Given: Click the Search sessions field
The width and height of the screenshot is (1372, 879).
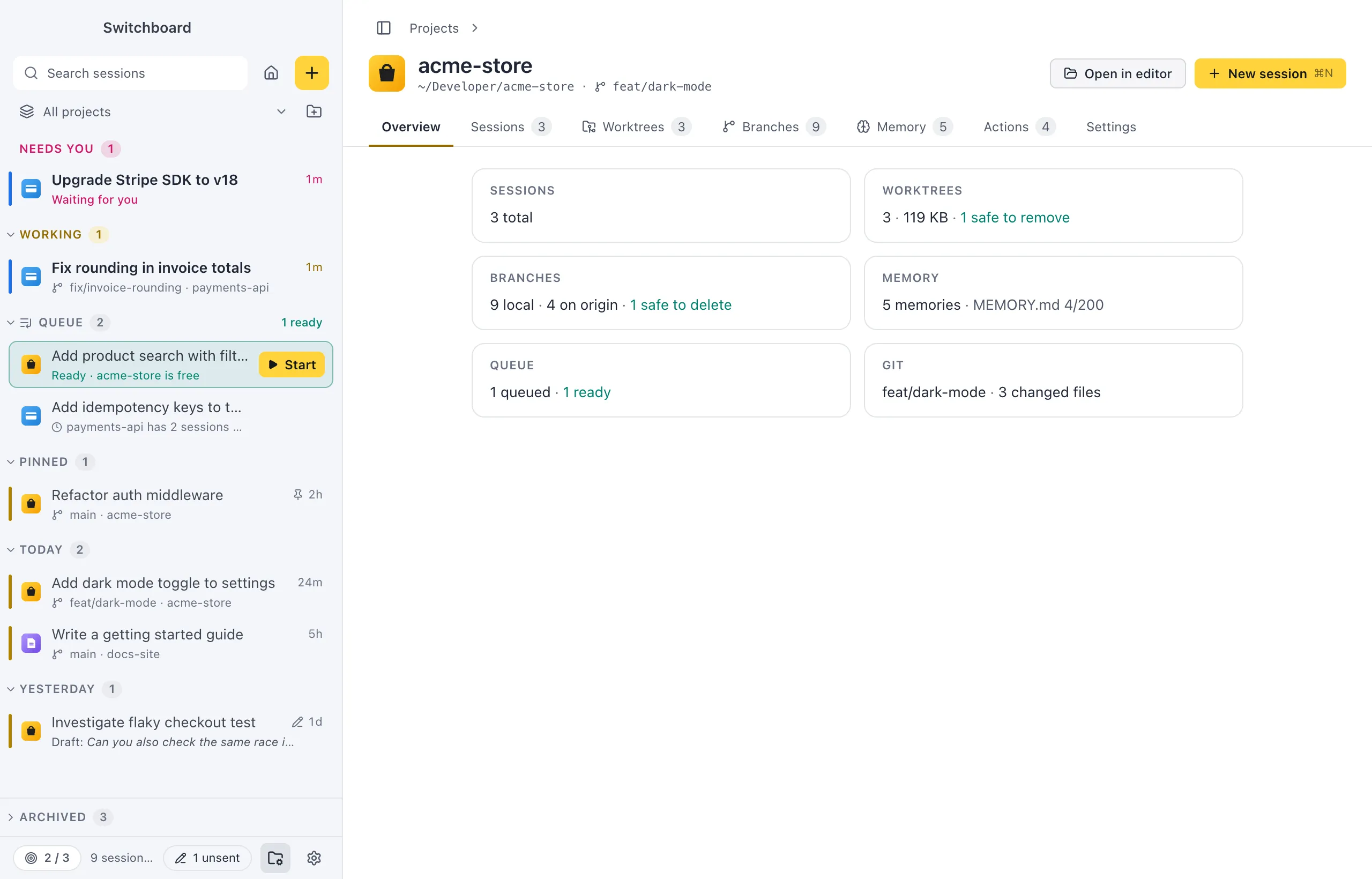Looking at the screenshot, I should [x=130, y=73].
